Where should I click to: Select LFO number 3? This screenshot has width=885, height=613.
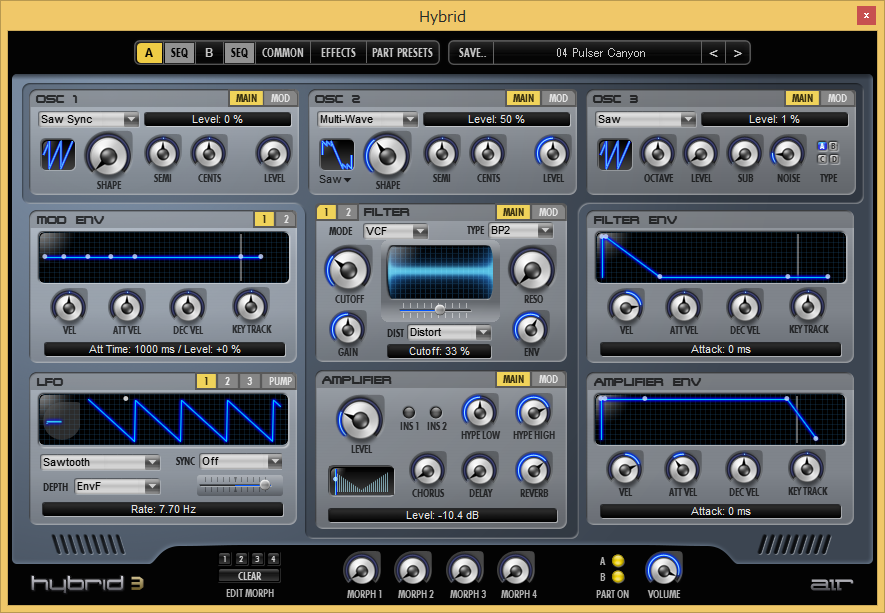[249, 381]
